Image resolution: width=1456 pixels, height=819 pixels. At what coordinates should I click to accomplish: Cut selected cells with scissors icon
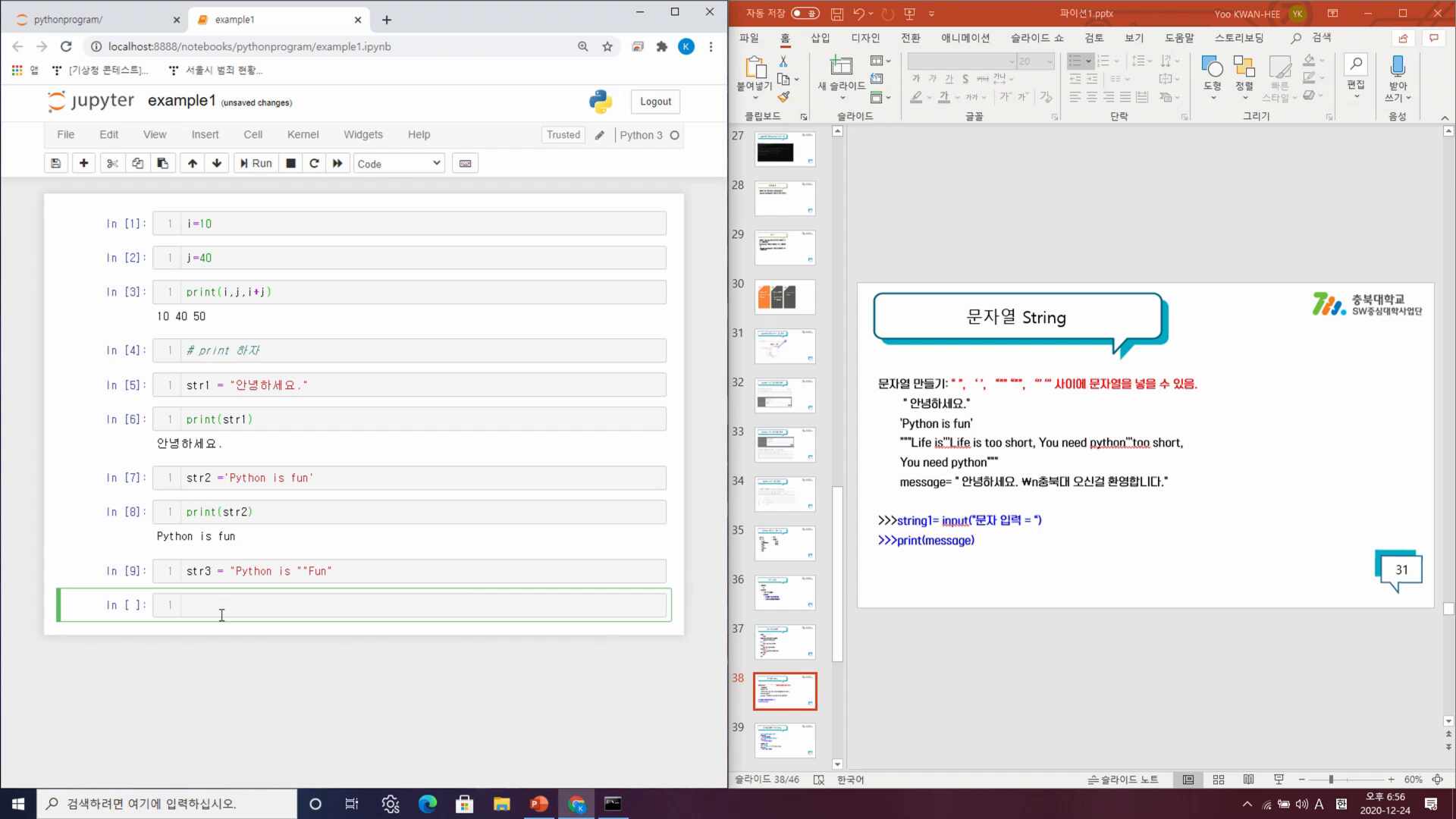click(x=112, y=163)
